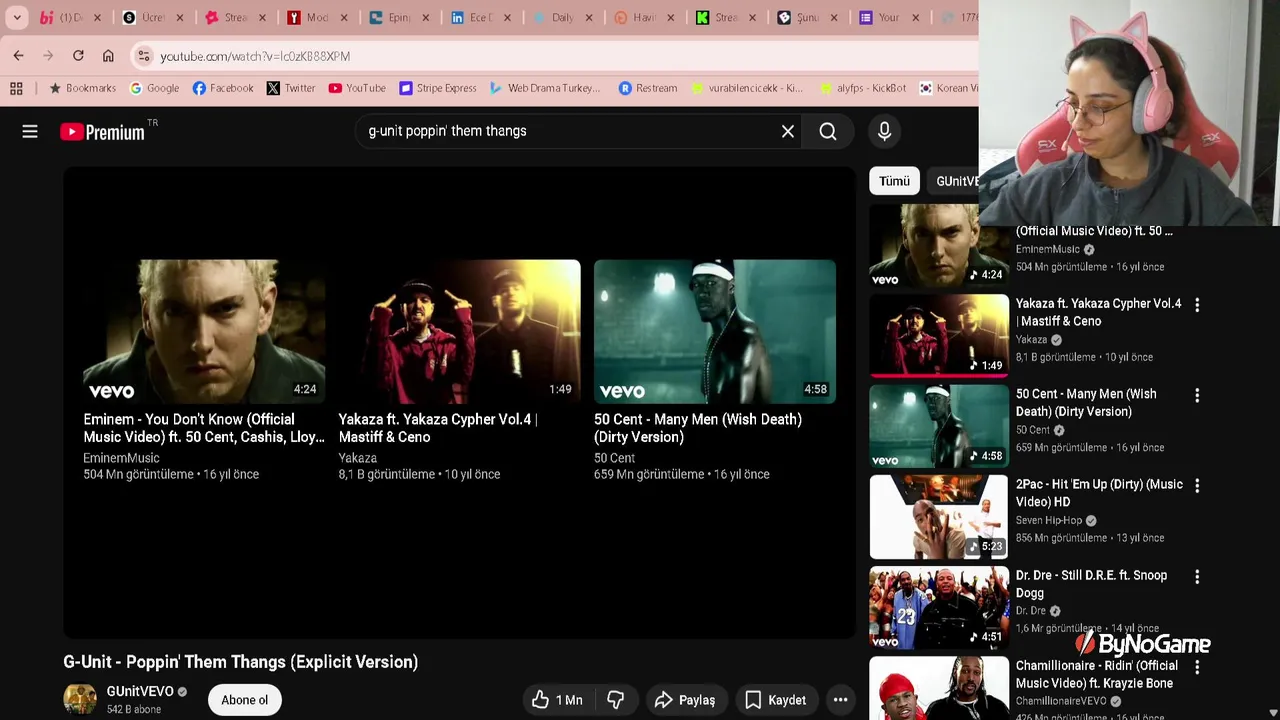Open sidebar title 'Dr. Dre - Still D.R.E.'
Image resolution: width=1280 pixels, height=720 pixels.
1091,584
